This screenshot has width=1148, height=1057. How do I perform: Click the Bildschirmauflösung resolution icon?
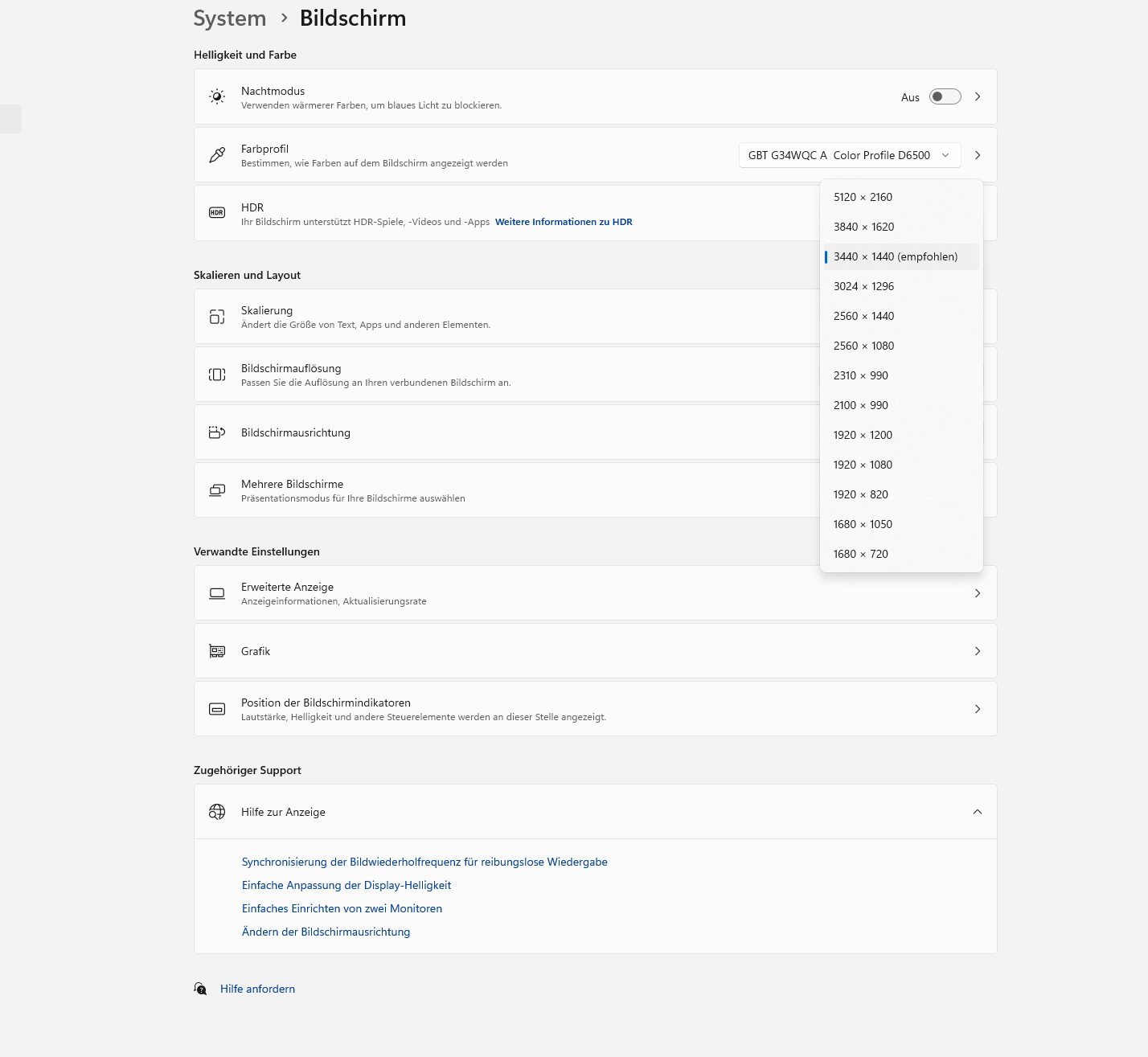[217, 375]
